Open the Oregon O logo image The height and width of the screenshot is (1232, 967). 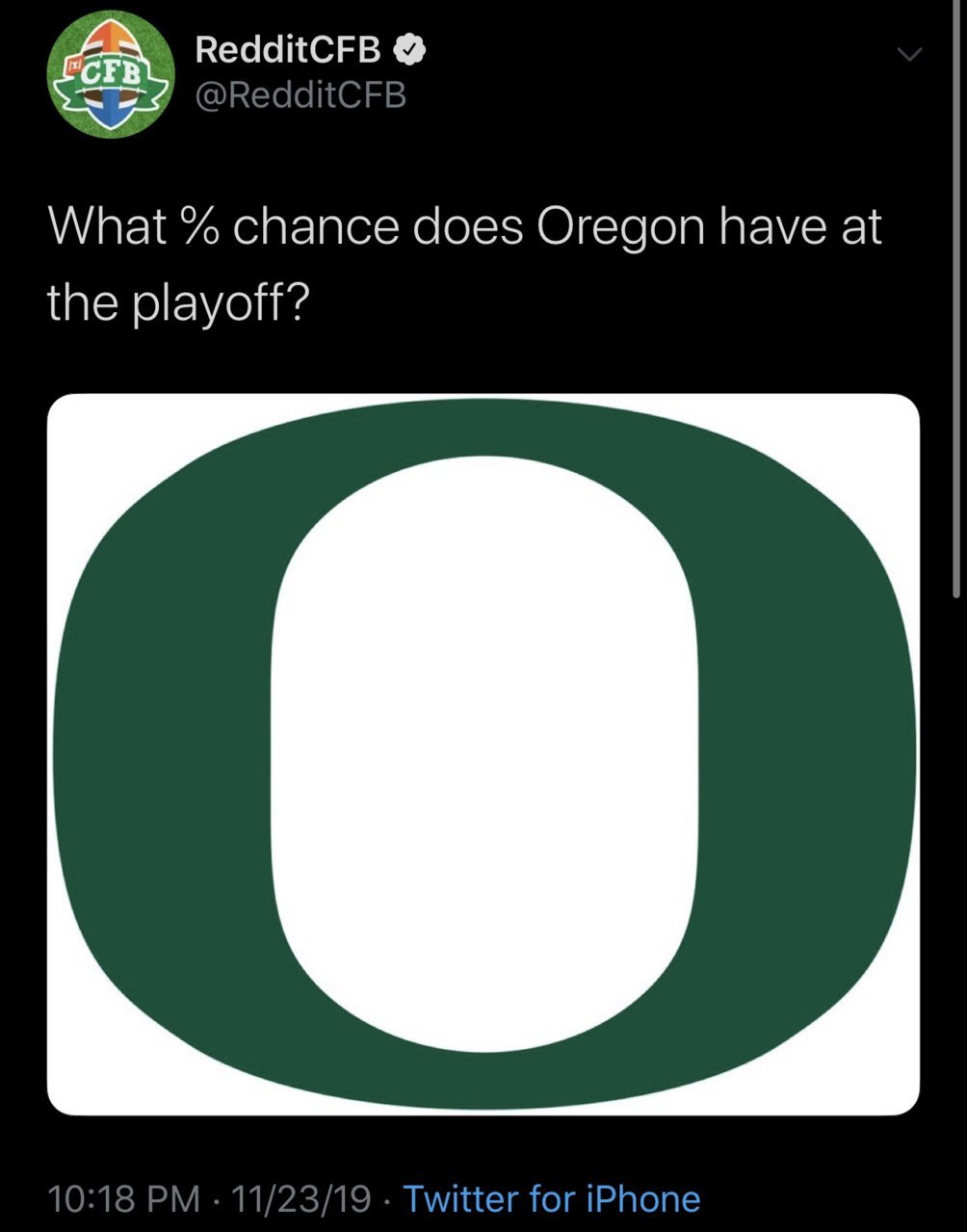(483, 754)
